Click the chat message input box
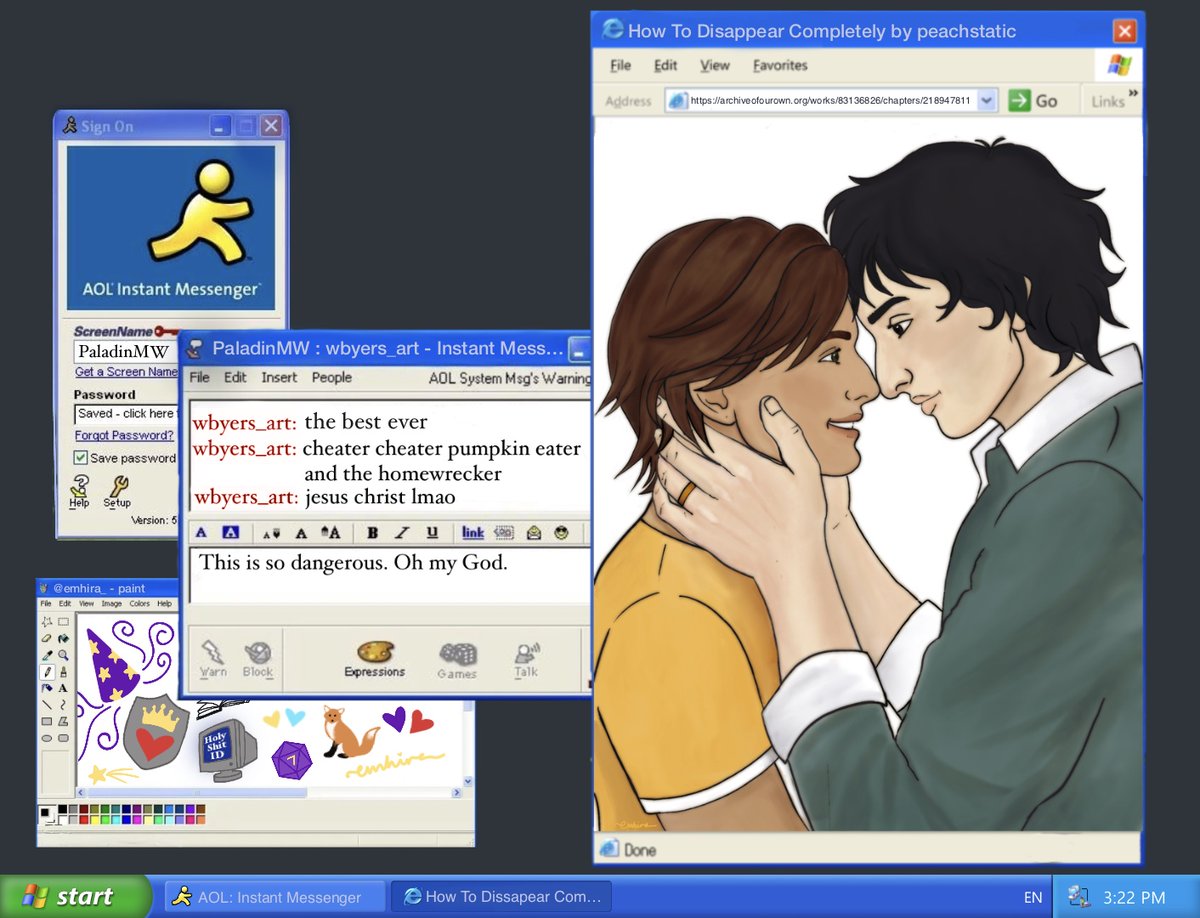Image resolution: width=1200 pixels, height=918 pixels. tap(390, 575)
